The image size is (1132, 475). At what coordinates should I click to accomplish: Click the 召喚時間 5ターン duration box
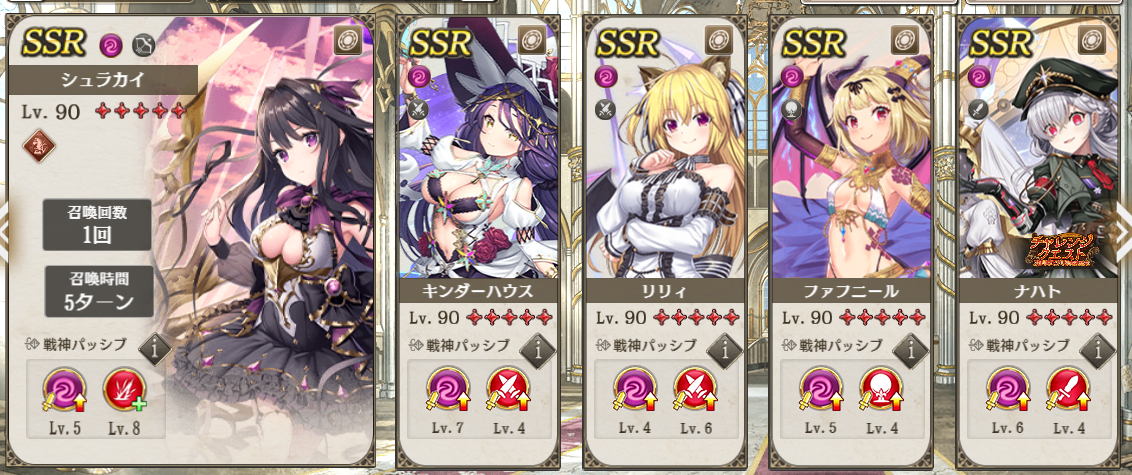tap(97, 291)
